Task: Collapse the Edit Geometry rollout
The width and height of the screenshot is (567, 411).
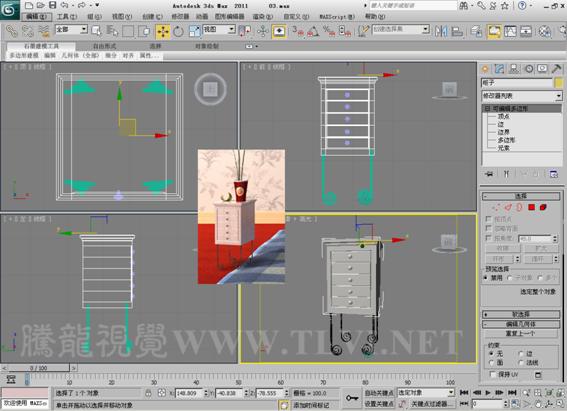Action: click(x=521, y=324)
